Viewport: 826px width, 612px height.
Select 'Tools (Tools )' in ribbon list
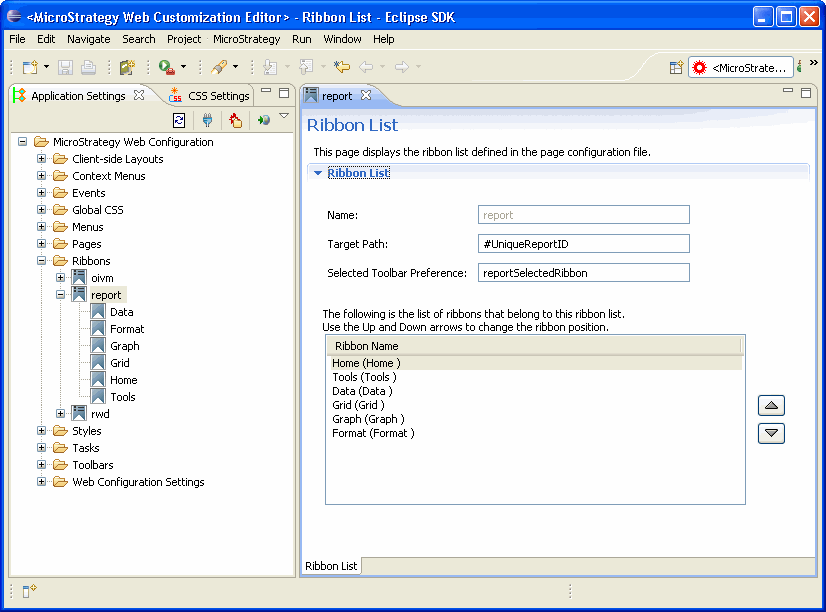pos(365,377)
